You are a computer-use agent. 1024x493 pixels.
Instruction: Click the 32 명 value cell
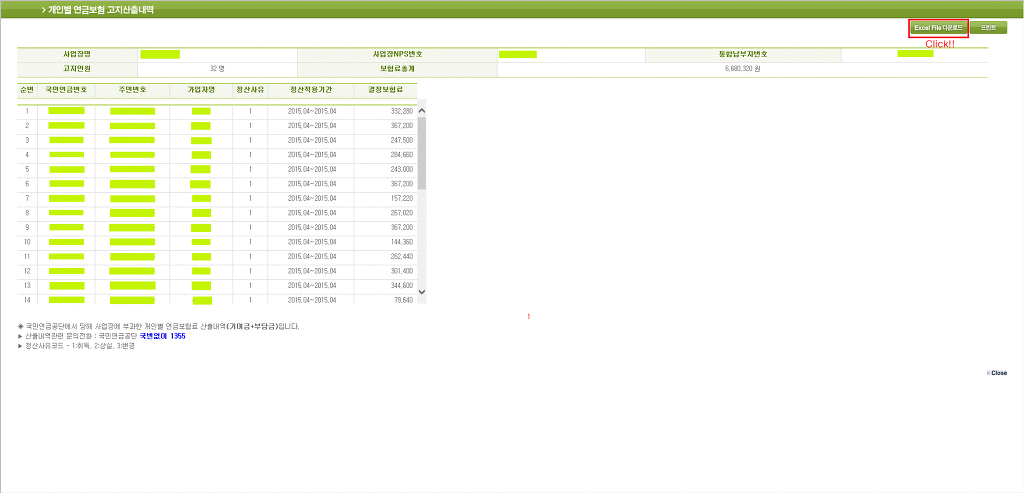217,68
